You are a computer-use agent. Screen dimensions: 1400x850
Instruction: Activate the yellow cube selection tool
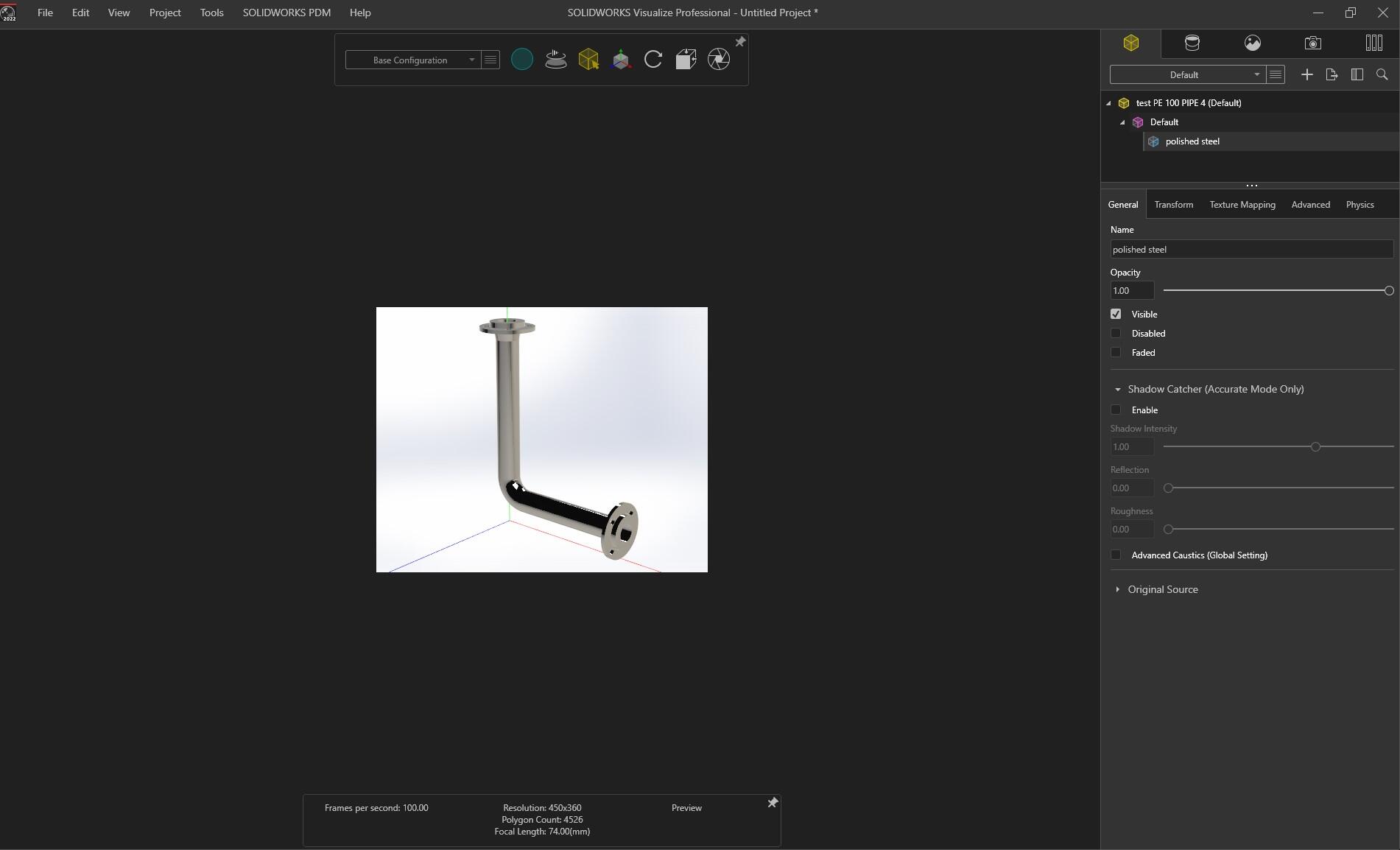pyautogui.click(x=588, y=60)
